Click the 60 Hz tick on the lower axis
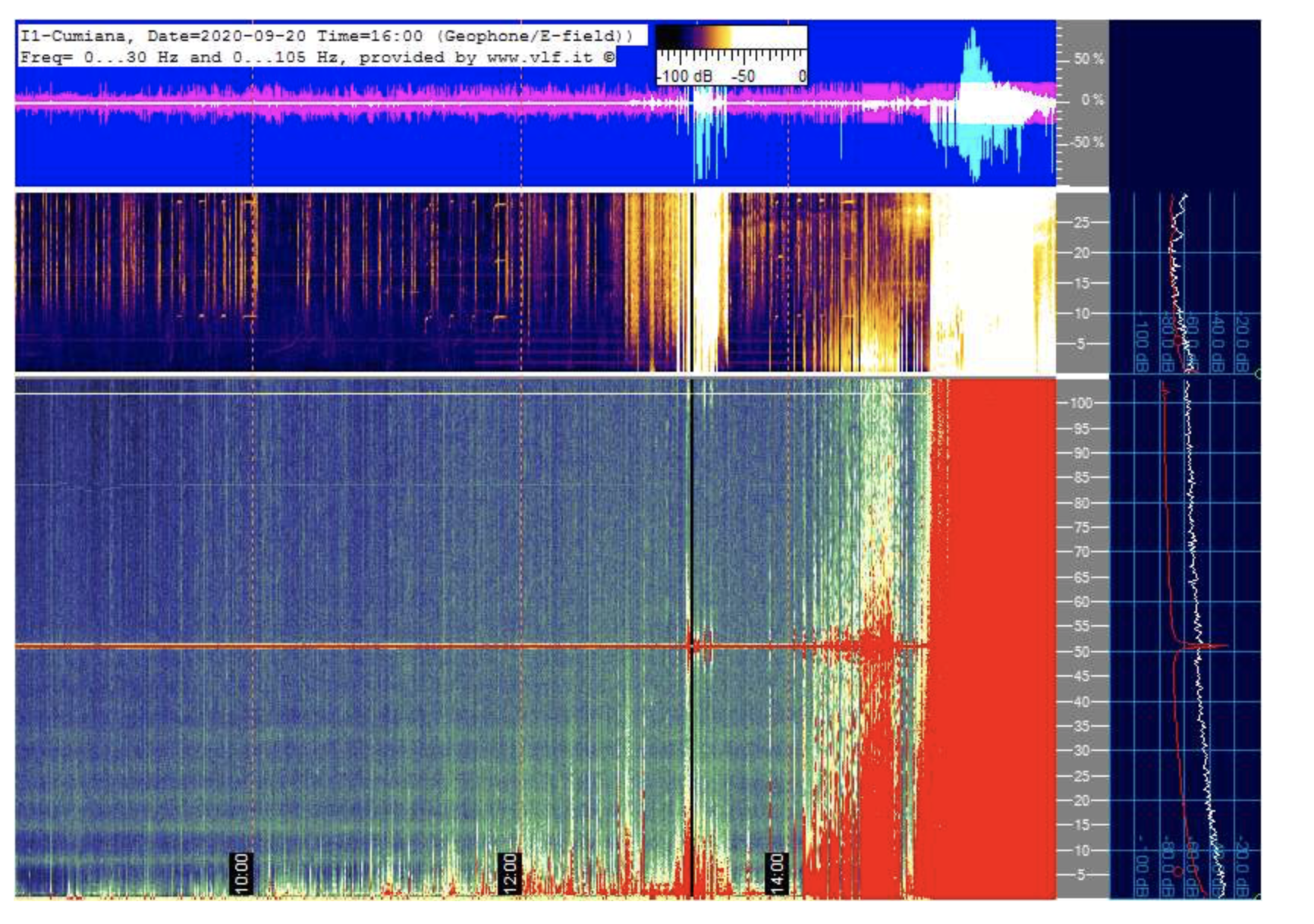Viewport: 1314px width, 924px height. pyautogui.click(x=1080, y=602)
